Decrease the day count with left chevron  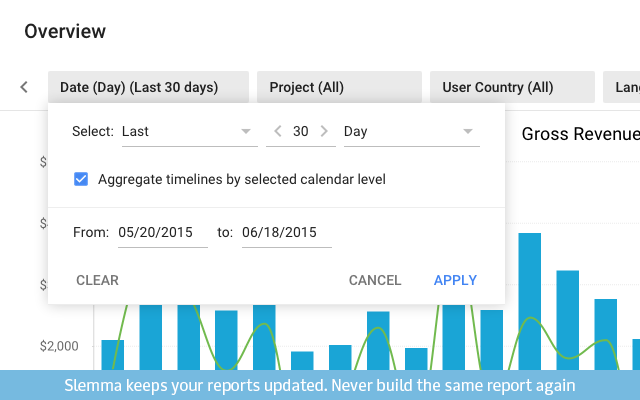(x=278, y=132)
